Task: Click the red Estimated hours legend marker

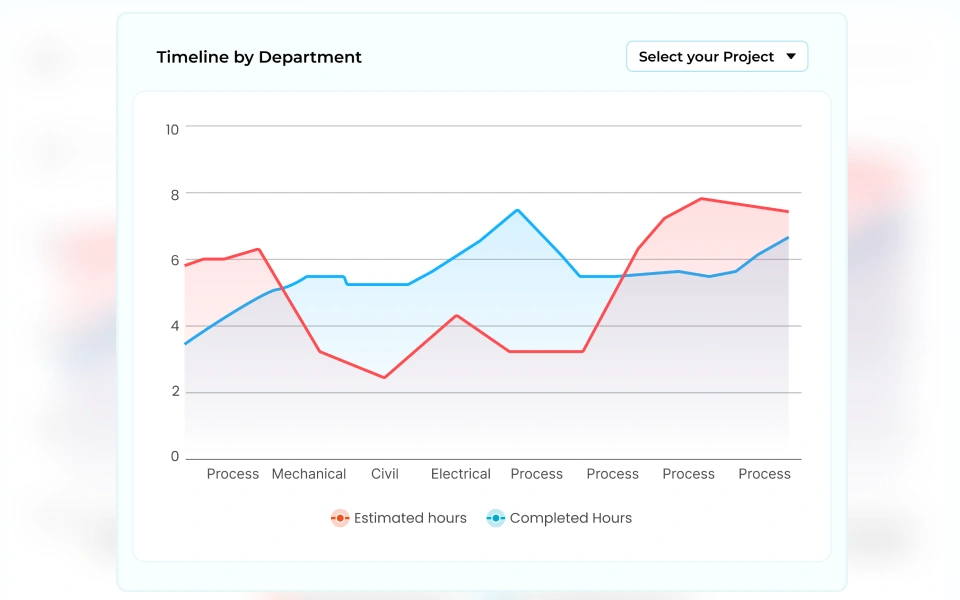Action: (x=340, y=518)
